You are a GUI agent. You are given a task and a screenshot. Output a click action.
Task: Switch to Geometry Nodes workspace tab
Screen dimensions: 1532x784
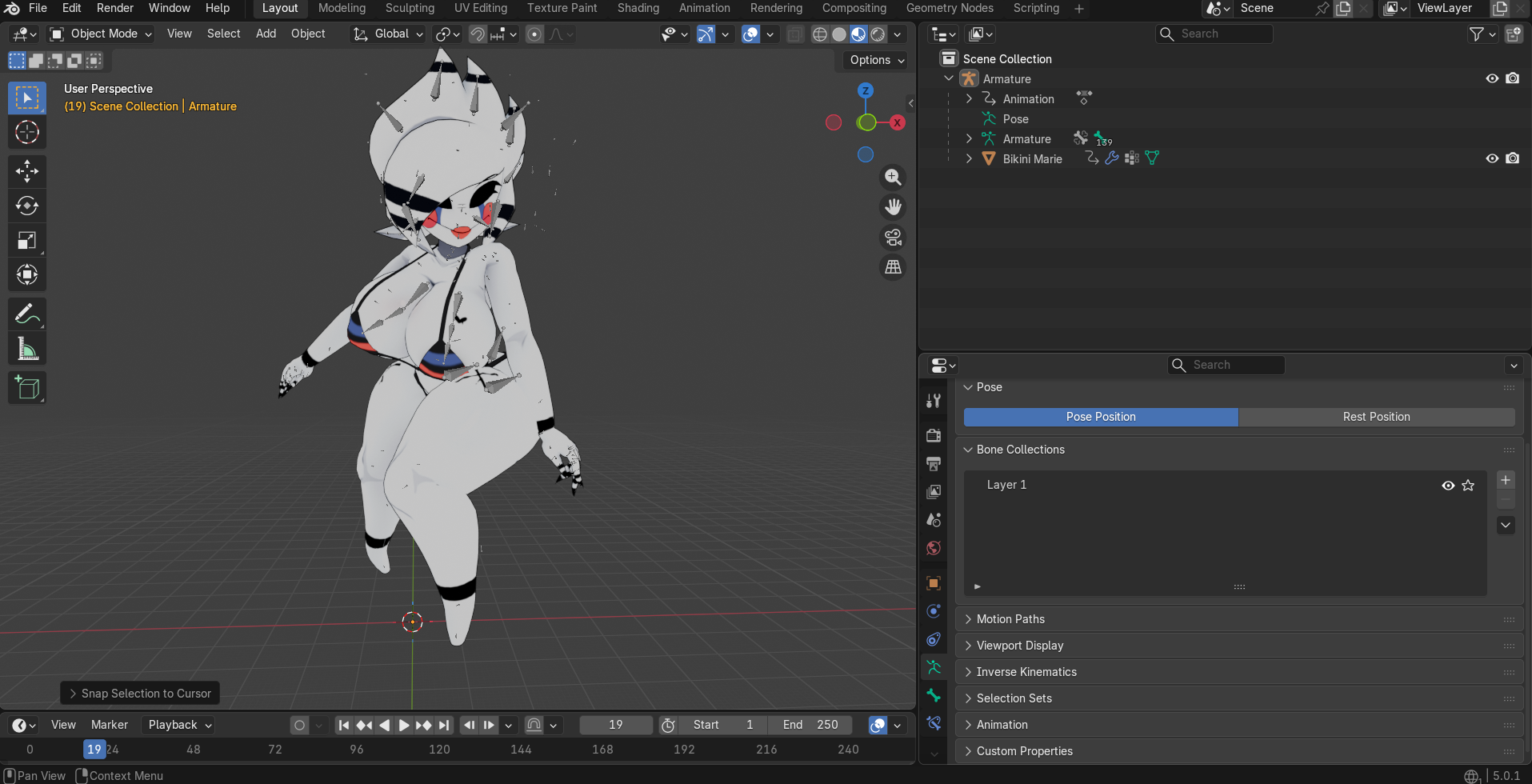click(950, 8)
